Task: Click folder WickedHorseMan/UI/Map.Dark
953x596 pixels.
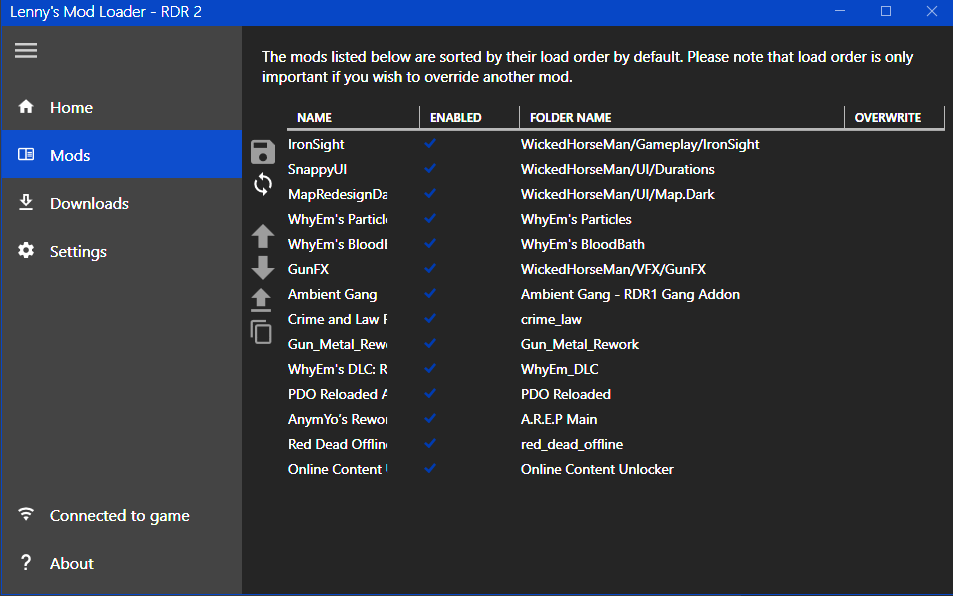Action: [x=618, y=194]
